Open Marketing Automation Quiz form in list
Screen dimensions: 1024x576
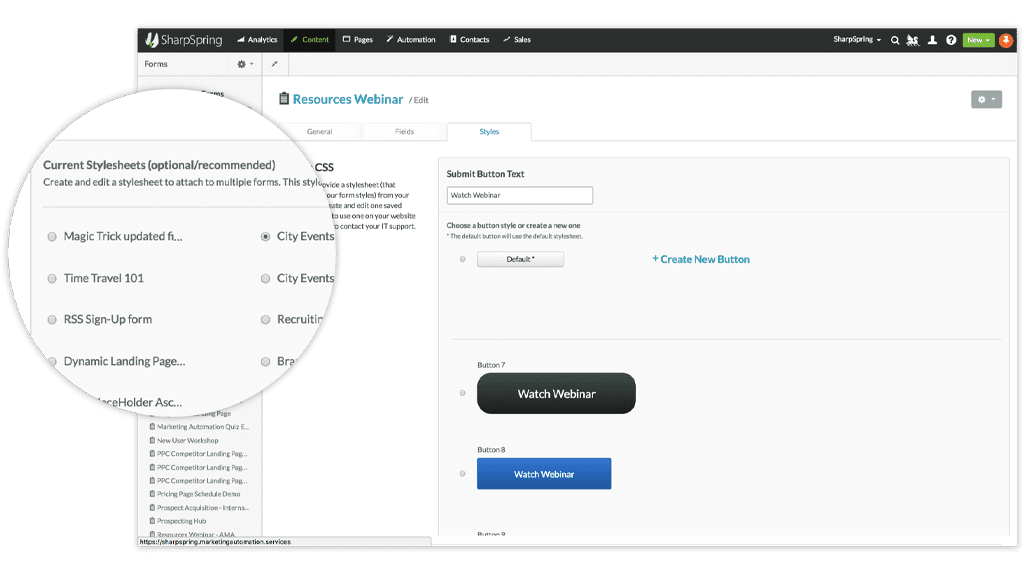tap(199, 427)
